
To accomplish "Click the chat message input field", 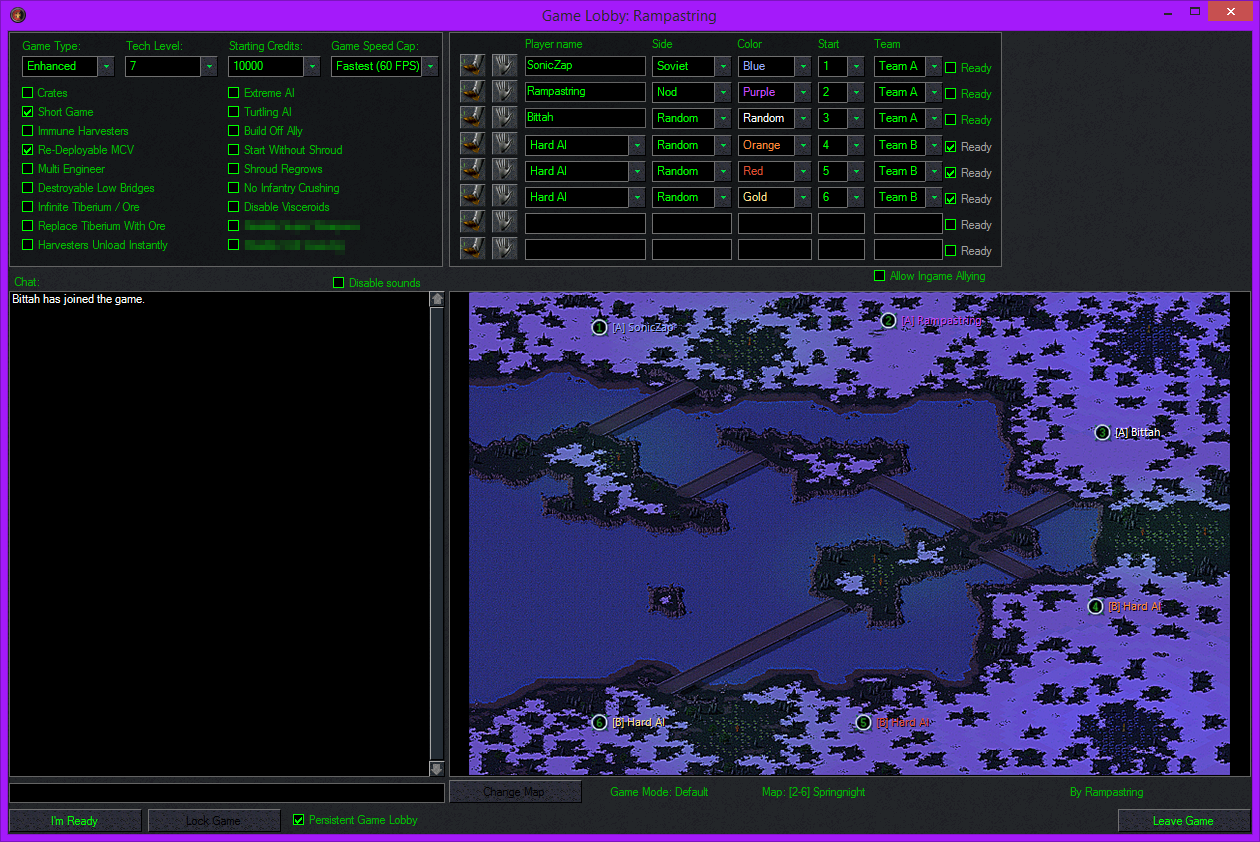I will pos(227,793).
